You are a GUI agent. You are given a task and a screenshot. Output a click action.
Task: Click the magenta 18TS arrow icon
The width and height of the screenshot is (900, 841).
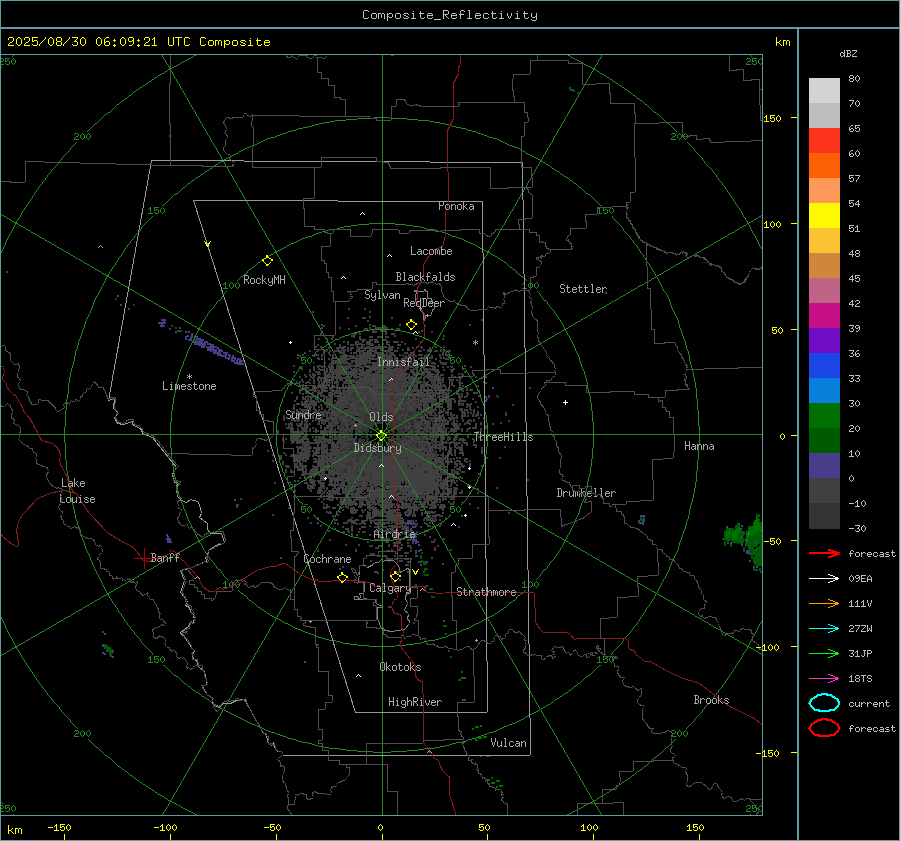(824, 679)
